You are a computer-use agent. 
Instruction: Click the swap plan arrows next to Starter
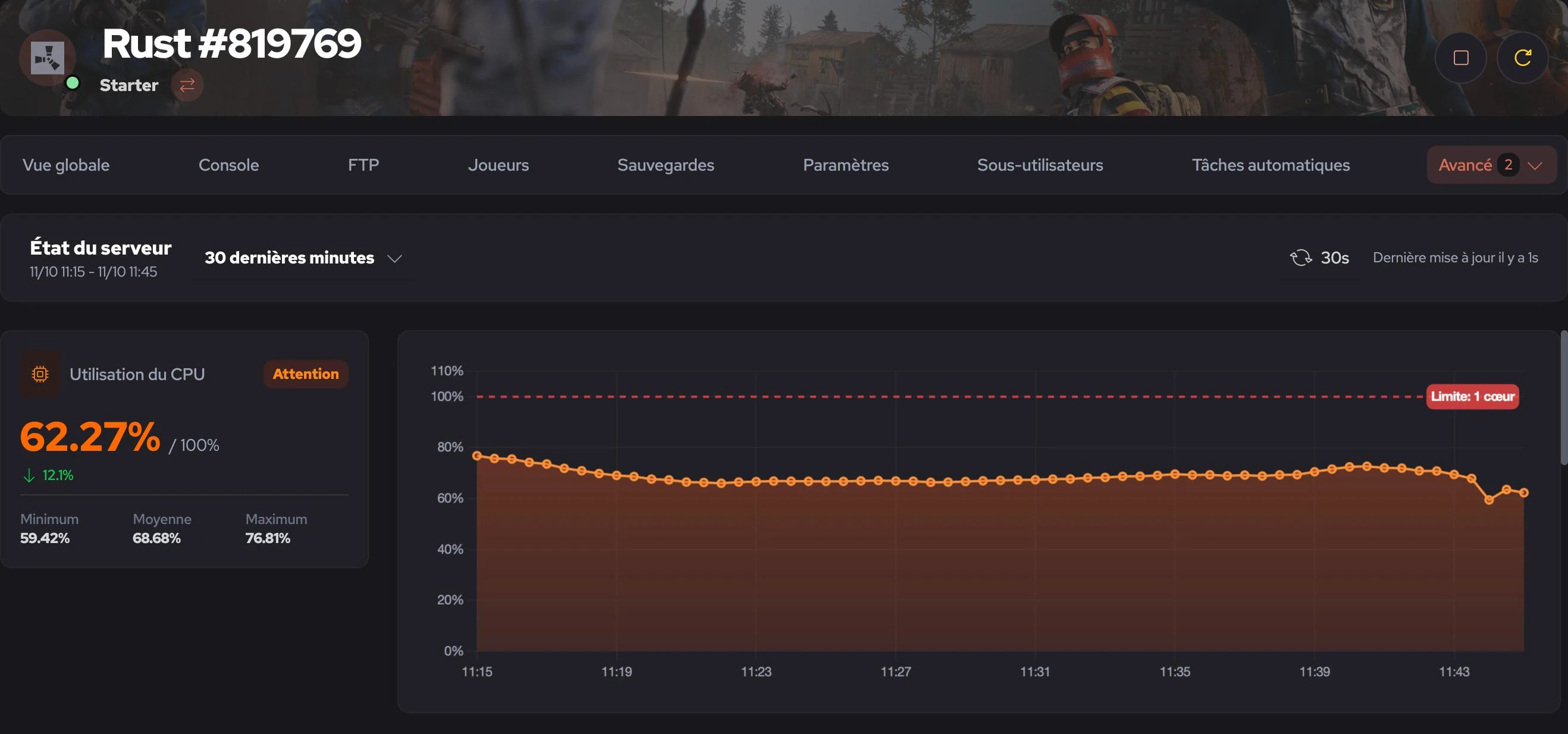coord(187,84)
